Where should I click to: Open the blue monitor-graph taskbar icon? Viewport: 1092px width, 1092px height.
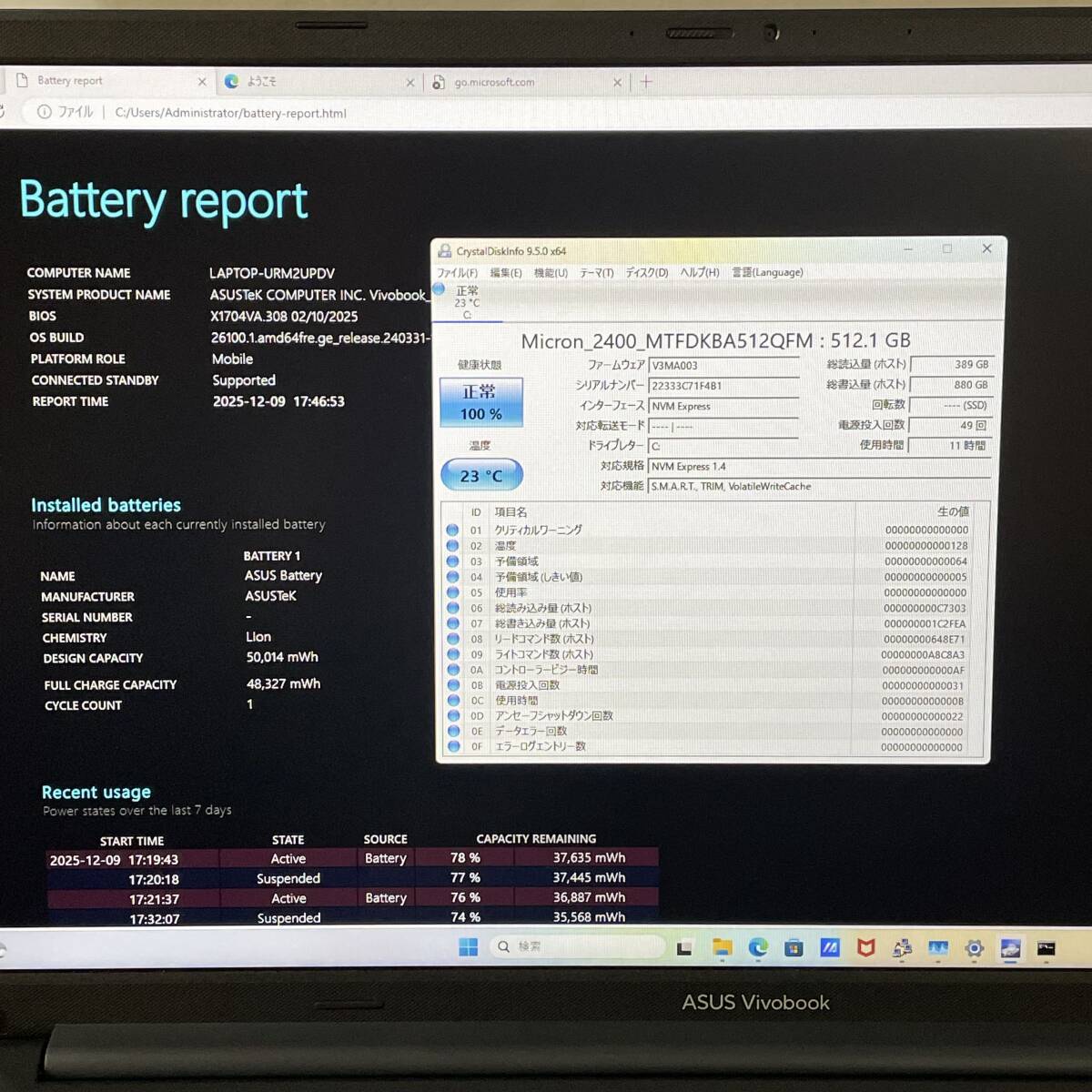[x=938, y=948]
